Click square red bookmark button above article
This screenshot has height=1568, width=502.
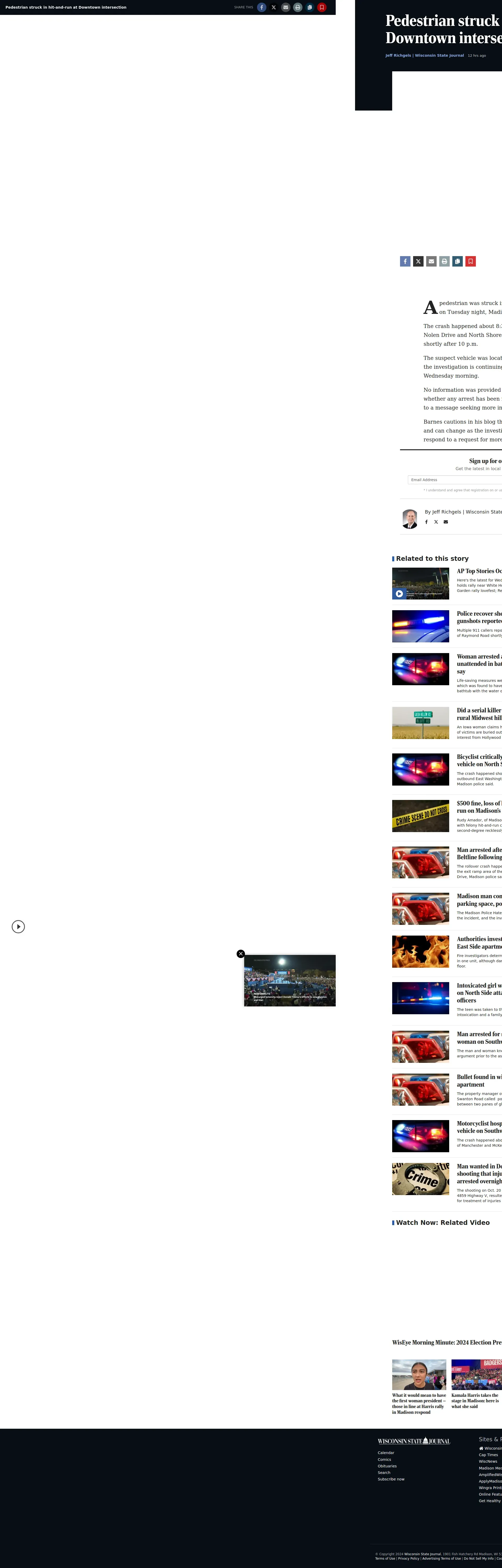click(x=470, y=261)
